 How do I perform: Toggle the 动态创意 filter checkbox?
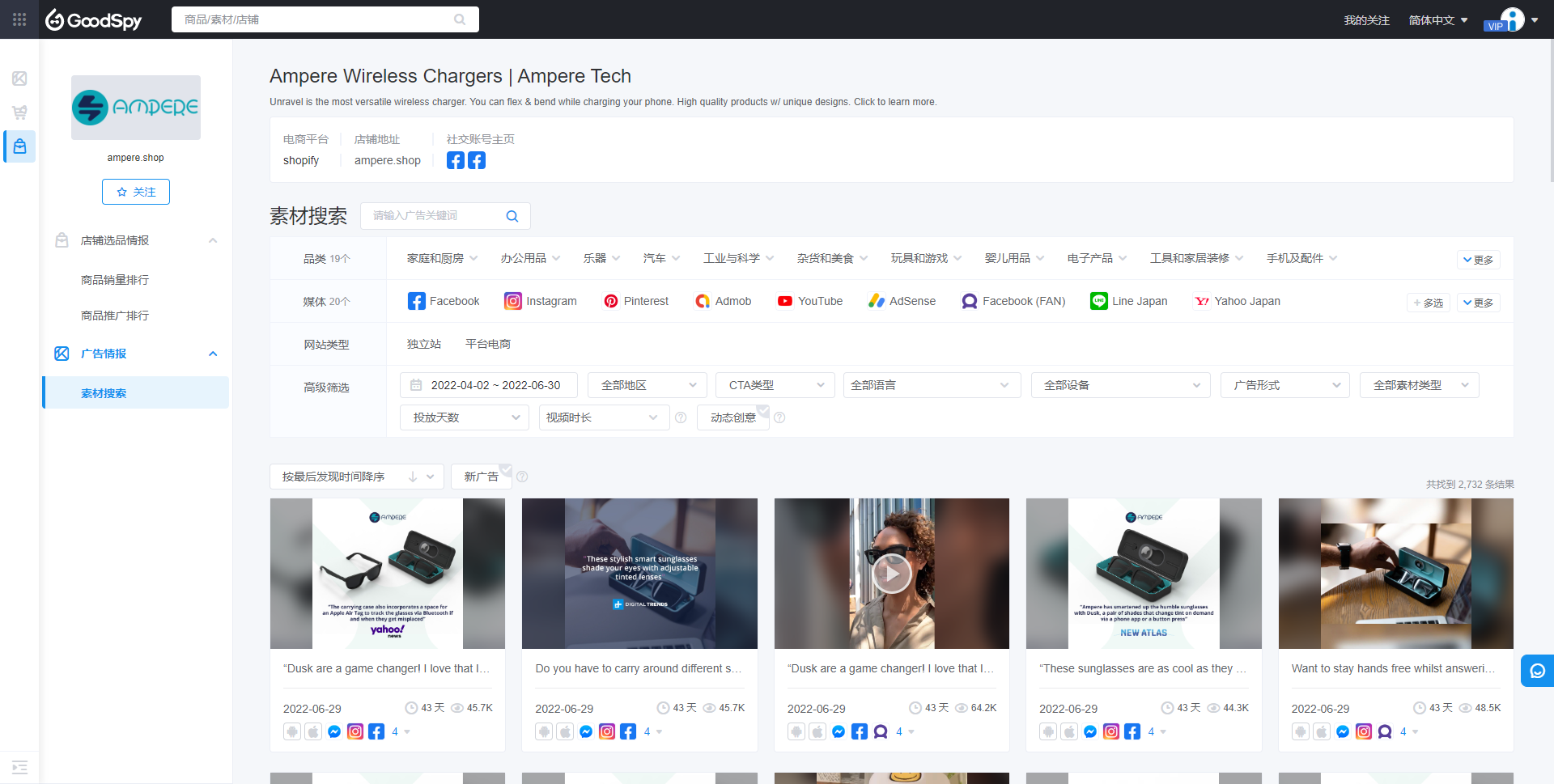[x=733, y=417]
